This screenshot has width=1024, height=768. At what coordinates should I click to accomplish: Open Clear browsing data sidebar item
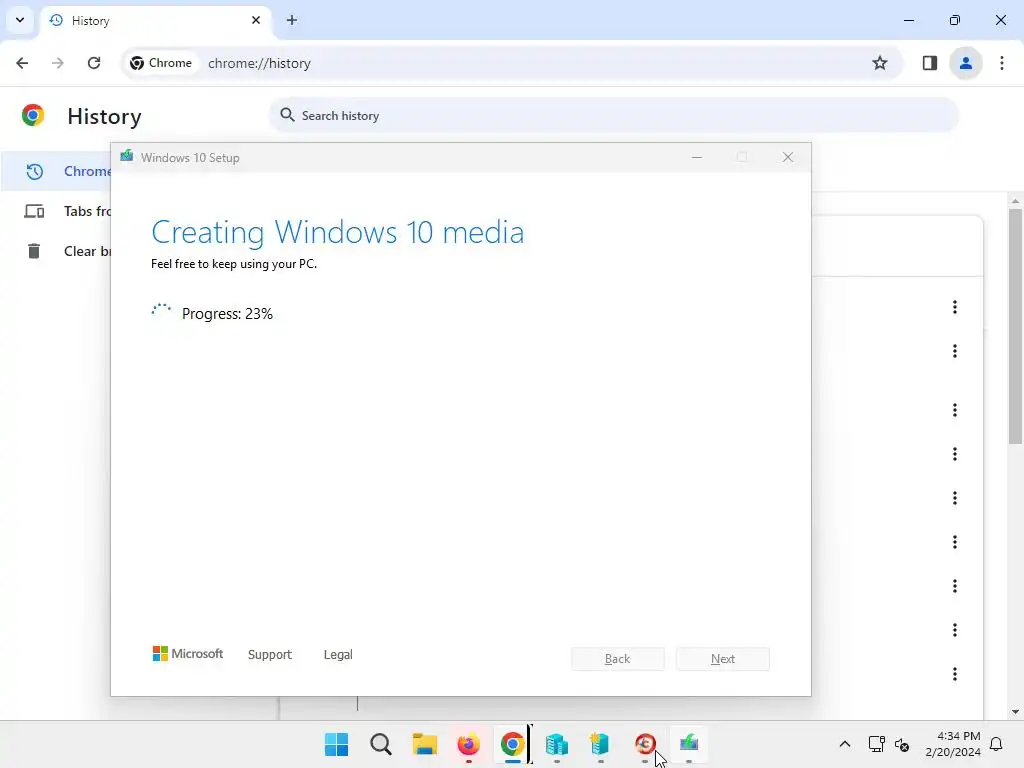(x=56, y=251)
